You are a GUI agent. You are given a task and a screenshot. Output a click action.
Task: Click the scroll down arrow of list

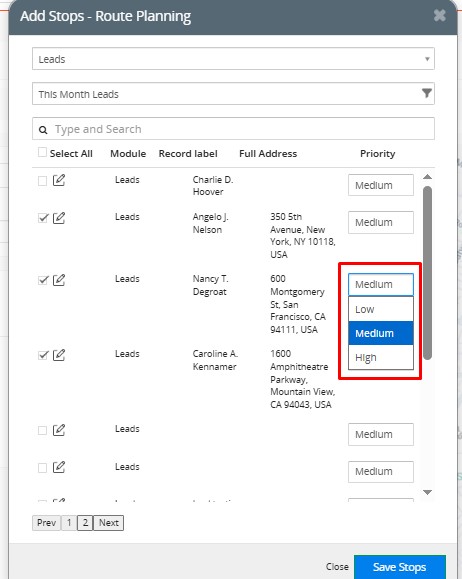pos(427,492)
